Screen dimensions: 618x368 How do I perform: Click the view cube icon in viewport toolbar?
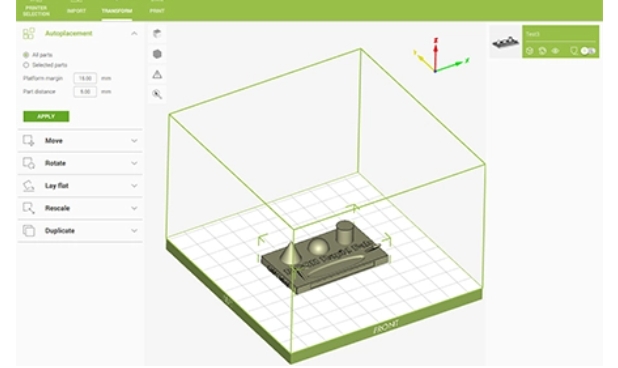point(157,34)
